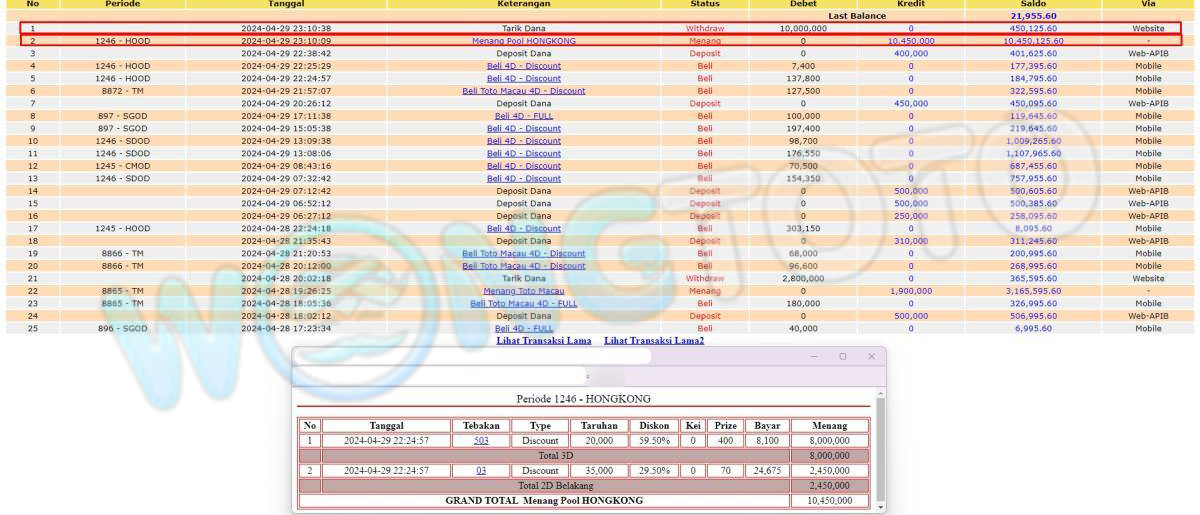Close the Periode 1246 - HONGKONG popup
The width and height of the screenshot is (1200, 515).
(871, 357)
